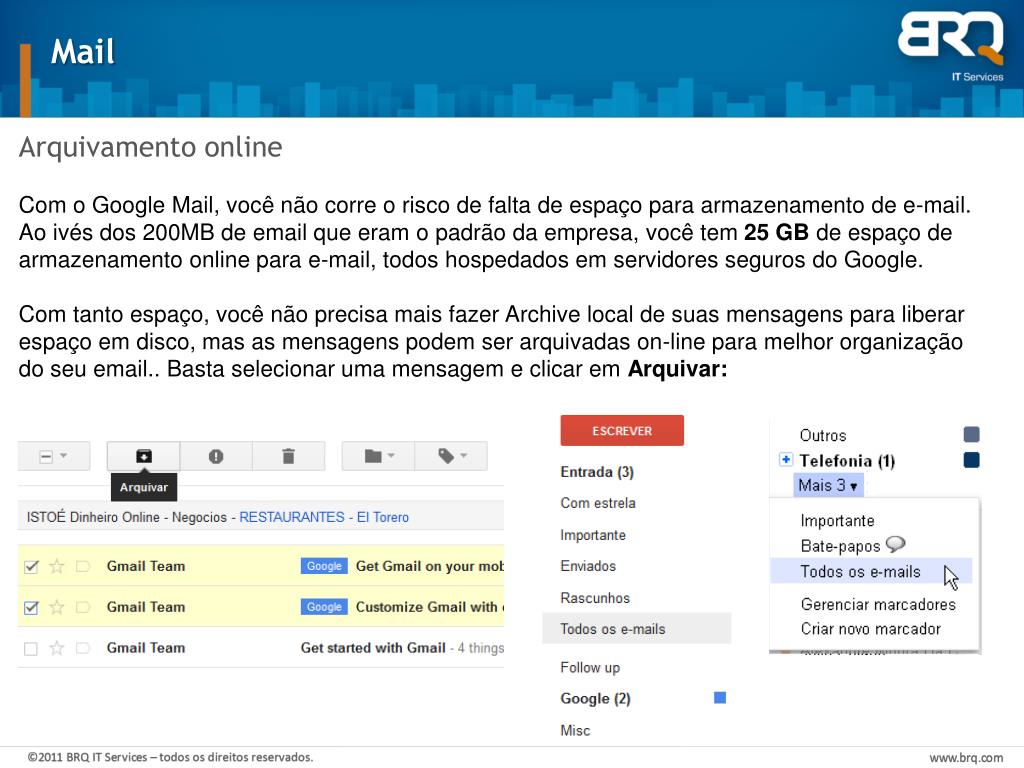Toggle importance marker on 'Get started with Gmail' row
Image resolution: width=1024 pixels, height=768 pixels.
click(82, 648)
